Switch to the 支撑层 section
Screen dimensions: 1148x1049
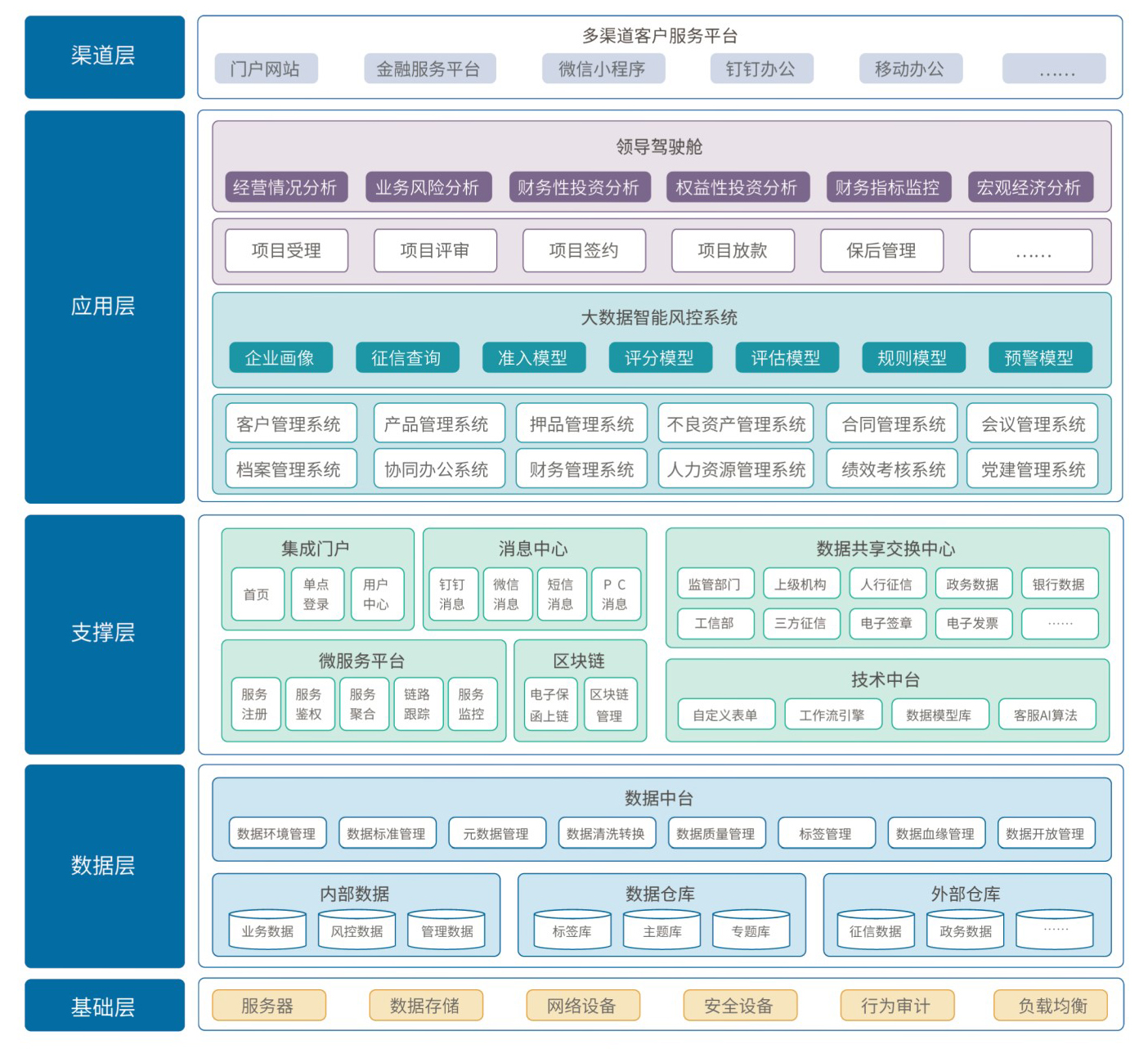pyautogui.click(x=105, y=634)
